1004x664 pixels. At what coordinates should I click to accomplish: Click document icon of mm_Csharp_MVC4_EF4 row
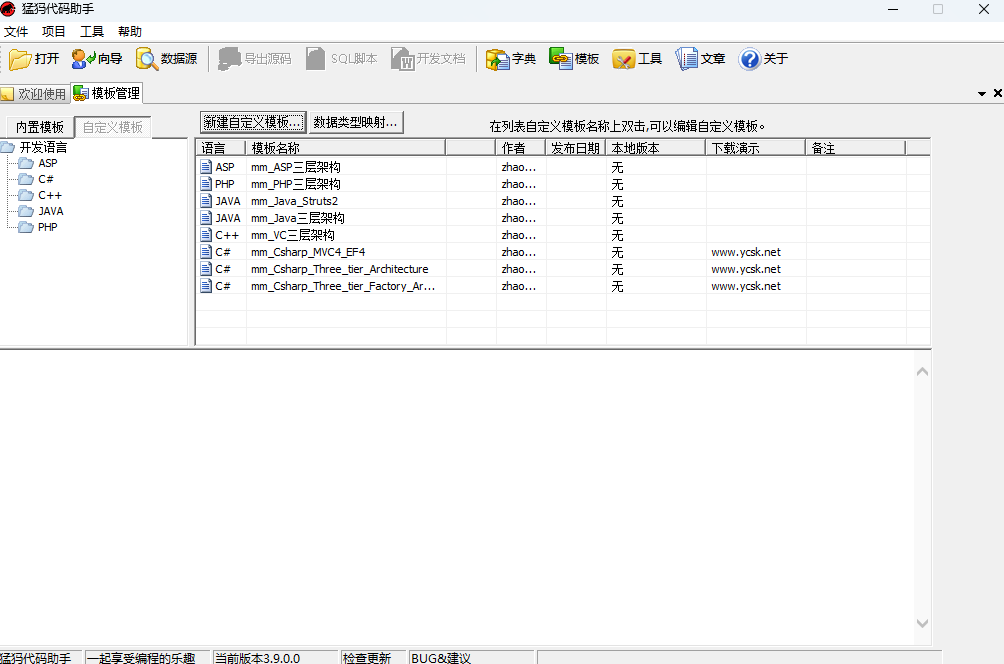206,252
